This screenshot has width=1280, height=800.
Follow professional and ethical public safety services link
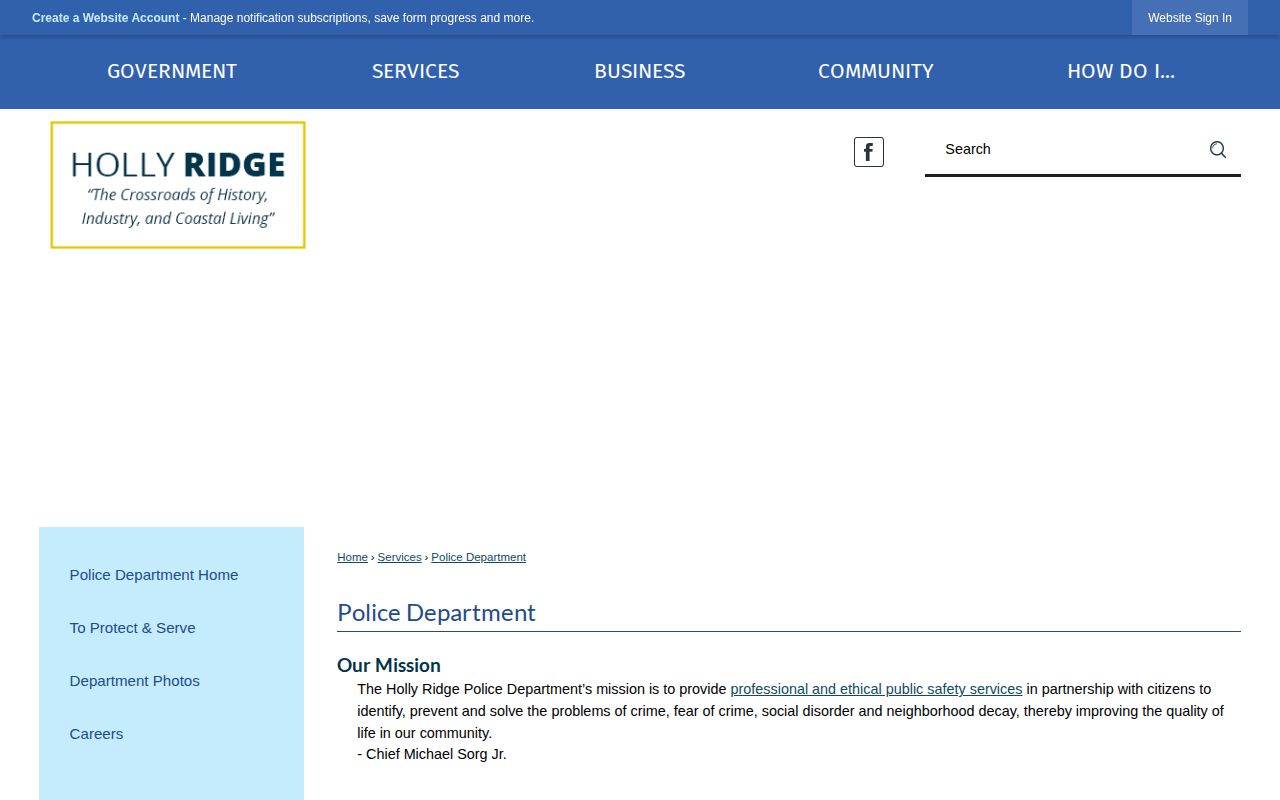tap(876, 689)
